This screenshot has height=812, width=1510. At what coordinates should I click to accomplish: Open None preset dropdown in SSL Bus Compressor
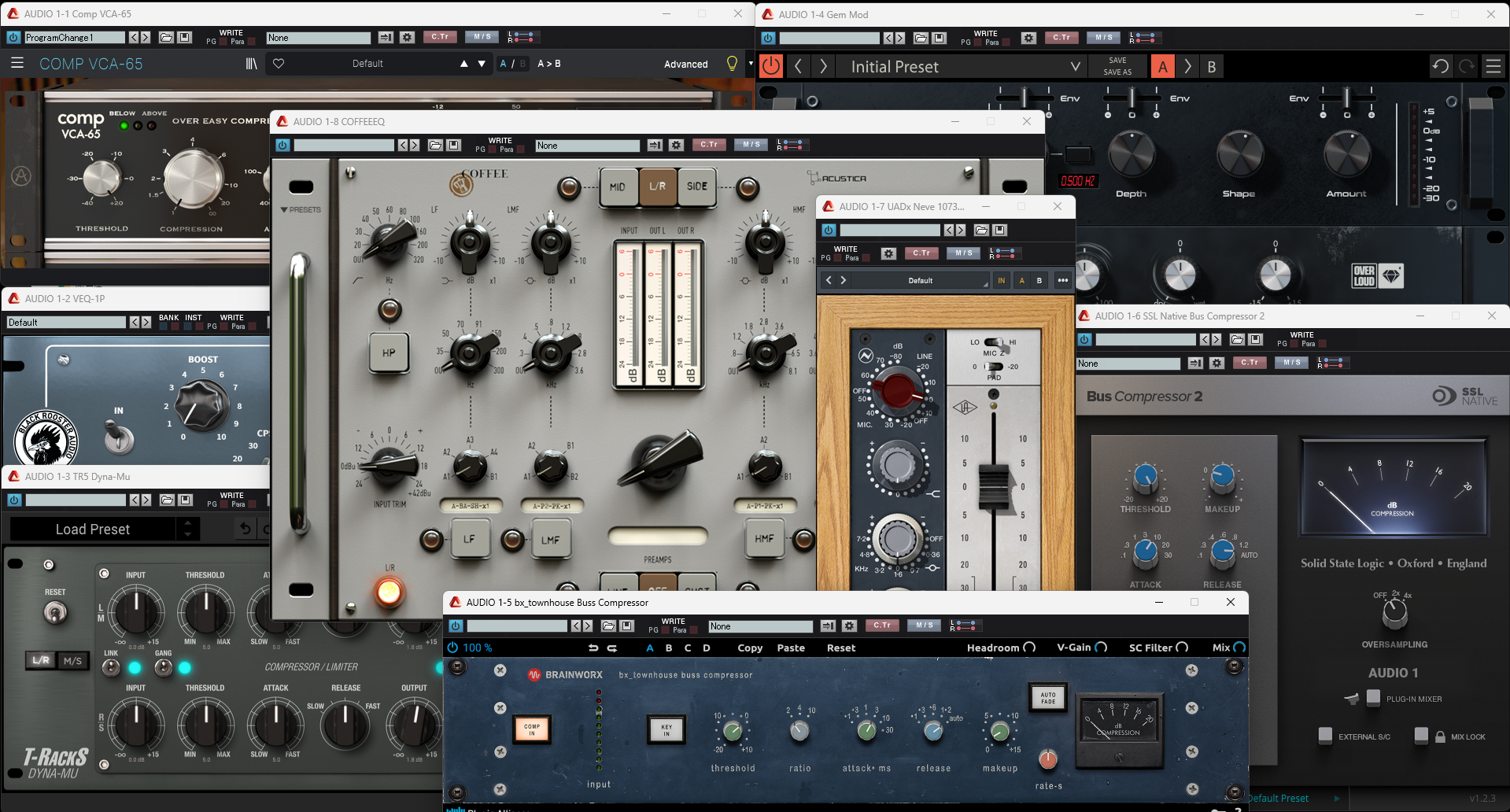click(1128, 364)
